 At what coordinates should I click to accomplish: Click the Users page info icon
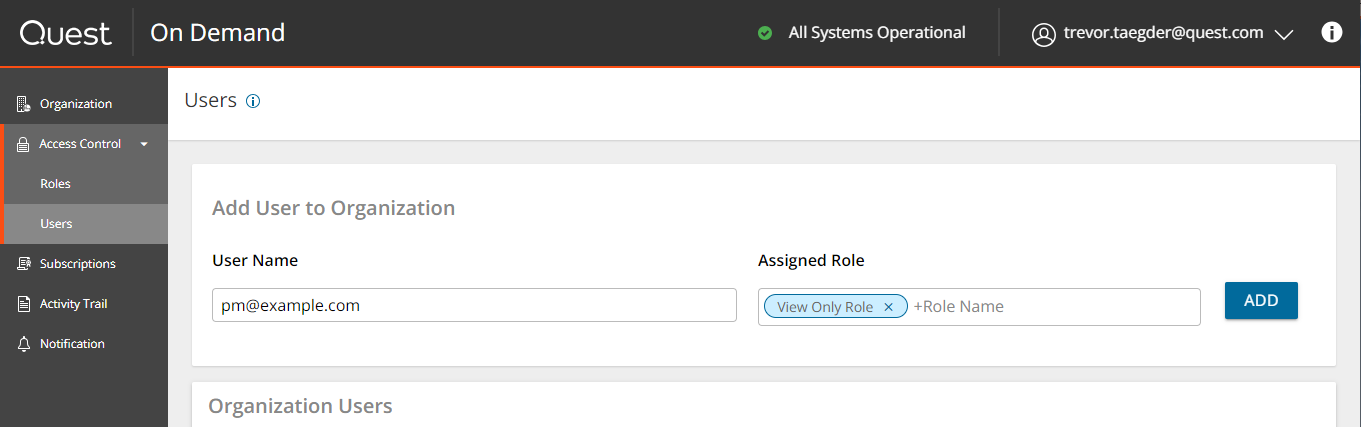253,101
